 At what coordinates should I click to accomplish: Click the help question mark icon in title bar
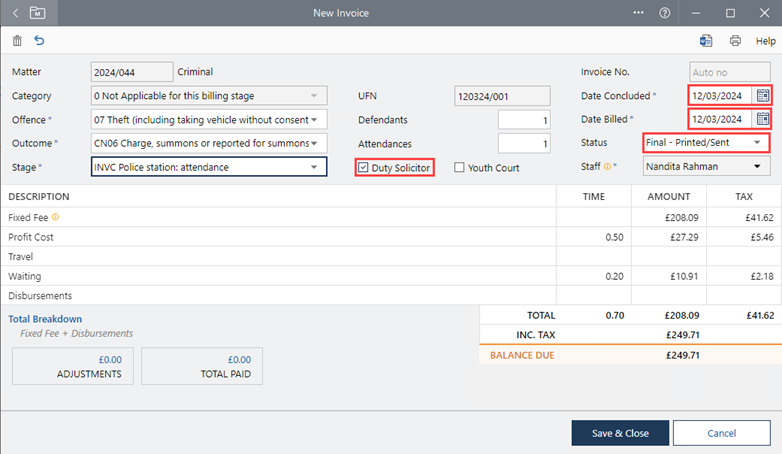(664, 13)
